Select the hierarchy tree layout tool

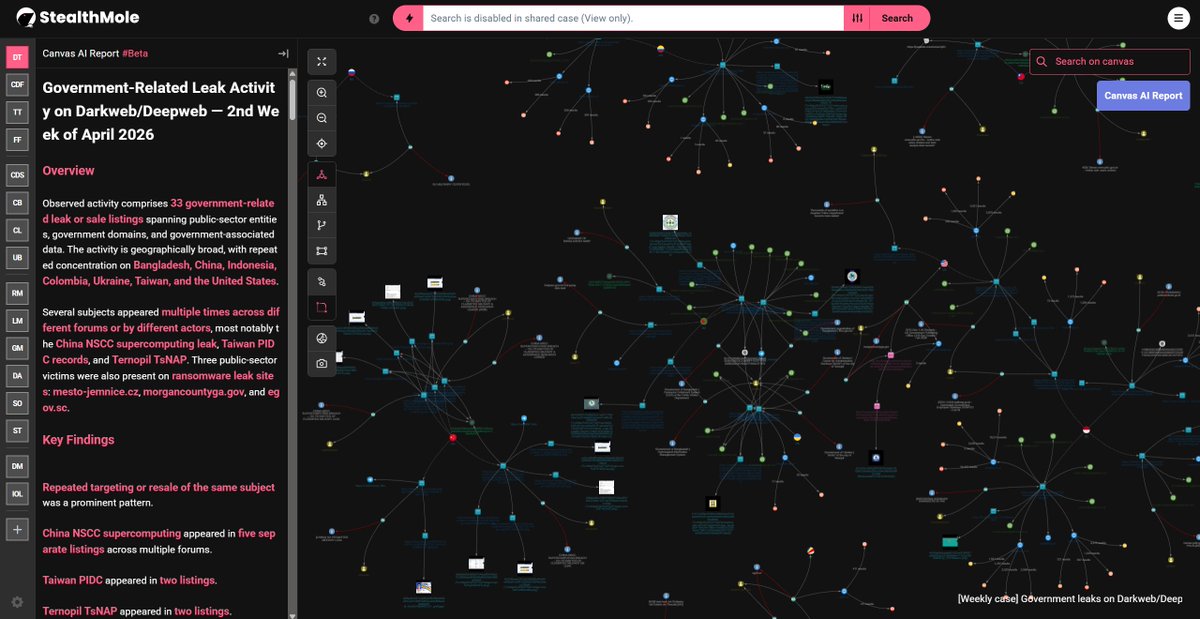[322, 200]
